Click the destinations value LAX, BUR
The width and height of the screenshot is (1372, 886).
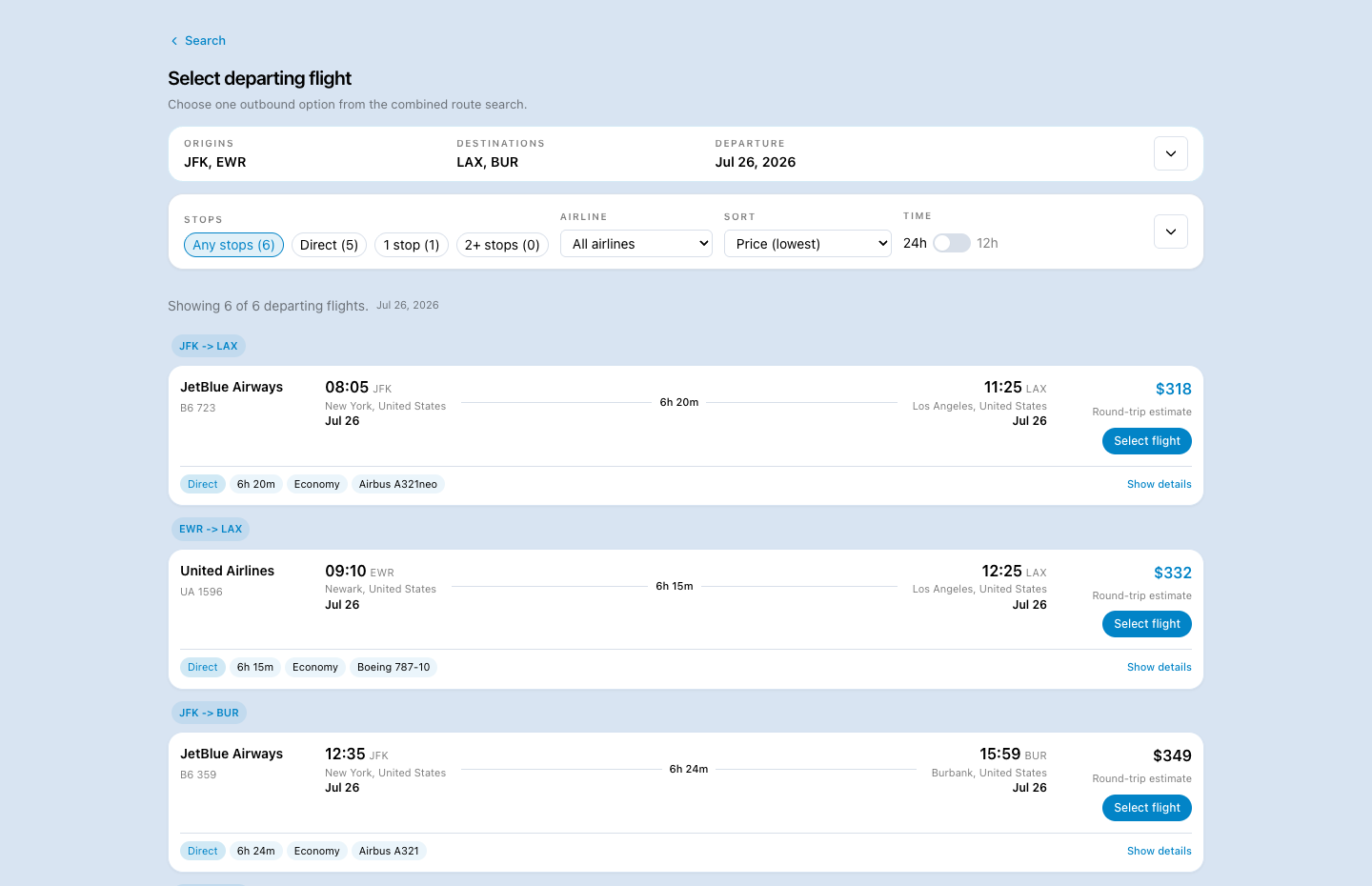tap(488, 162)
